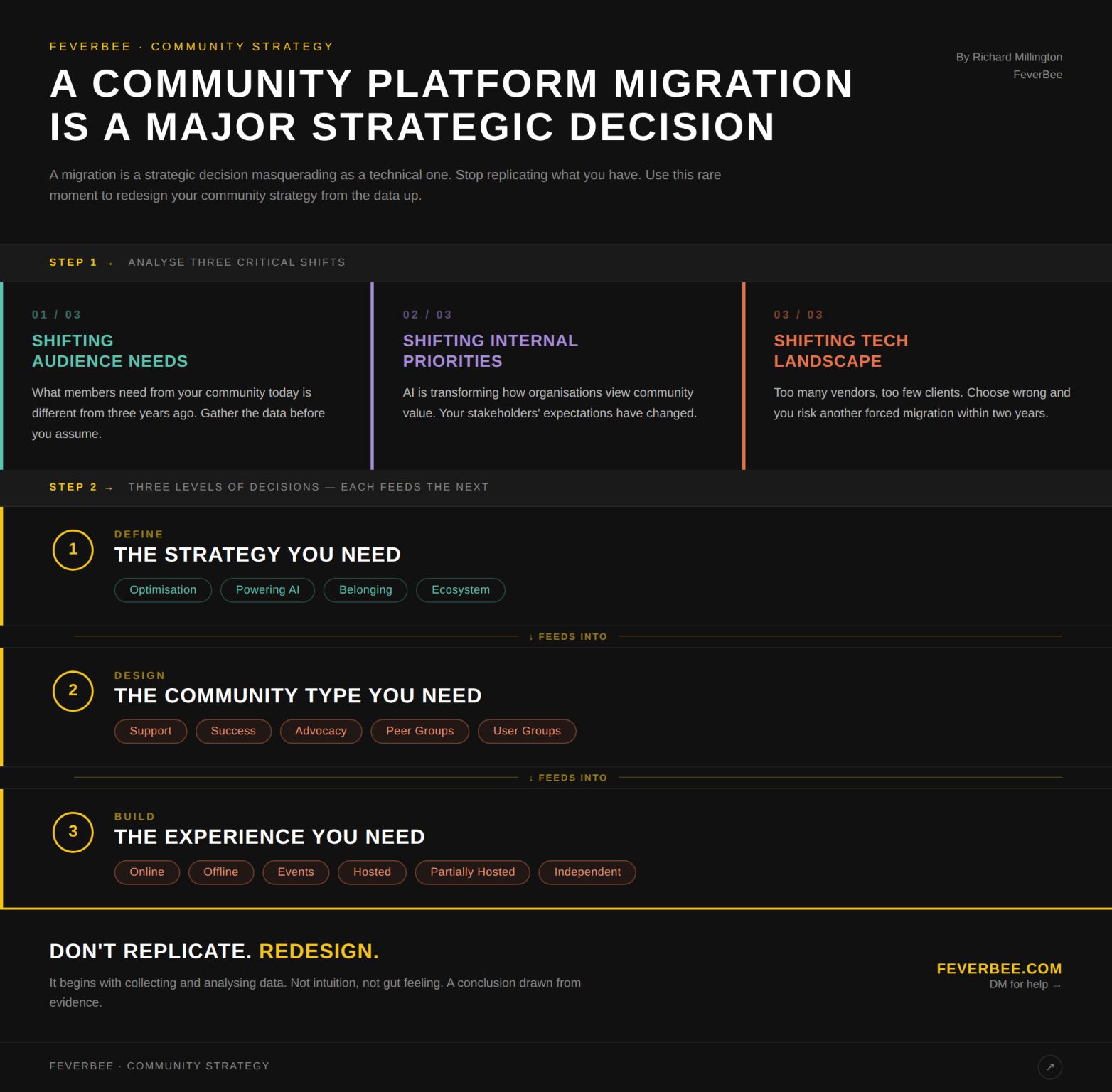Select step circle number 2
Viewport: 1112px width, 1092px height.
73,690
